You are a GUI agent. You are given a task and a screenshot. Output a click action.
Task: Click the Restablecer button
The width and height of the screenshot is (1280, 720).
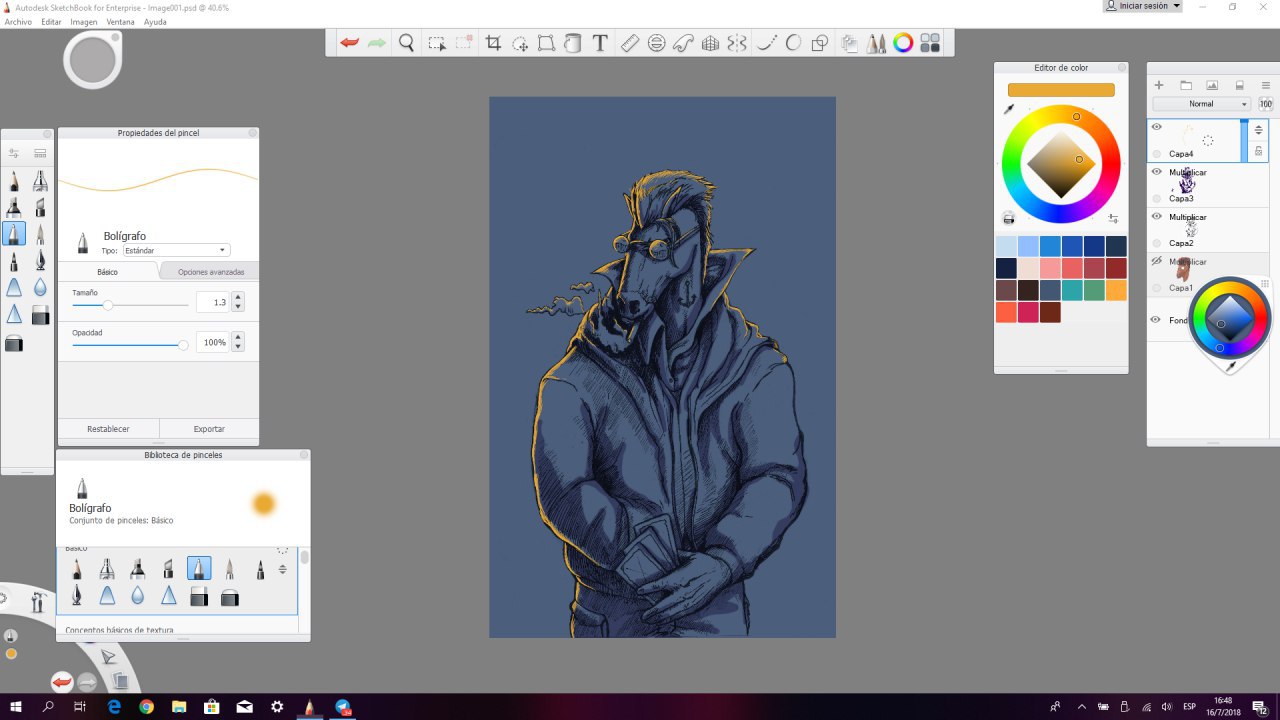[x=108, y=429]
